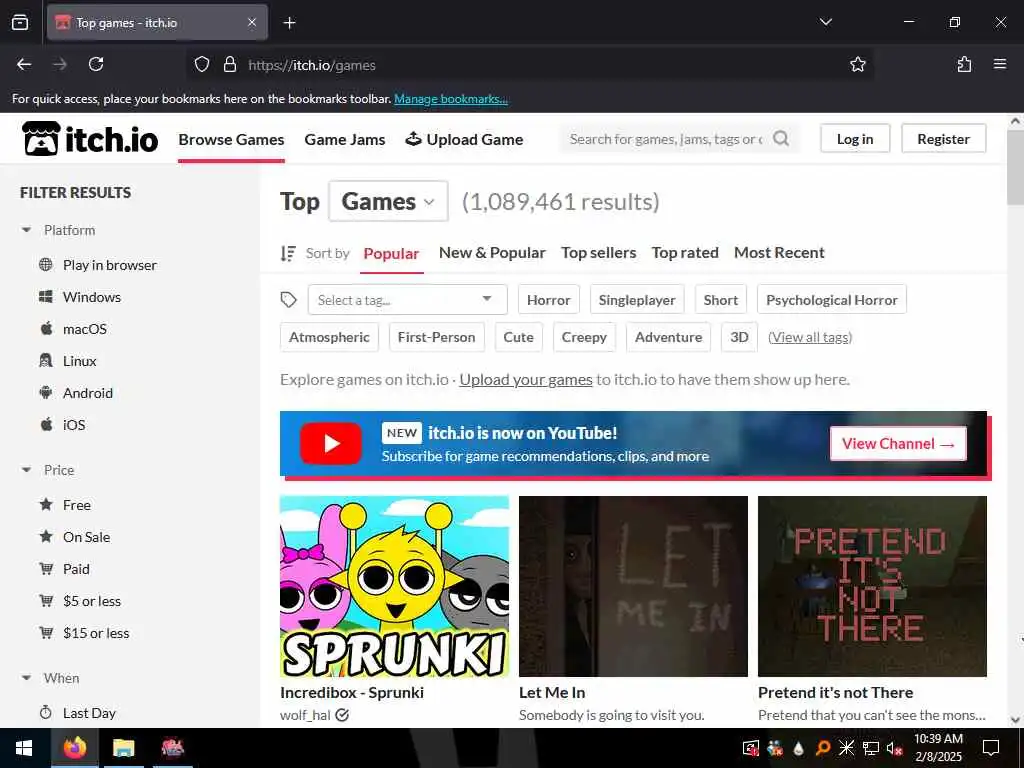Click the search magnifier icon

click(x=780, y=138)
